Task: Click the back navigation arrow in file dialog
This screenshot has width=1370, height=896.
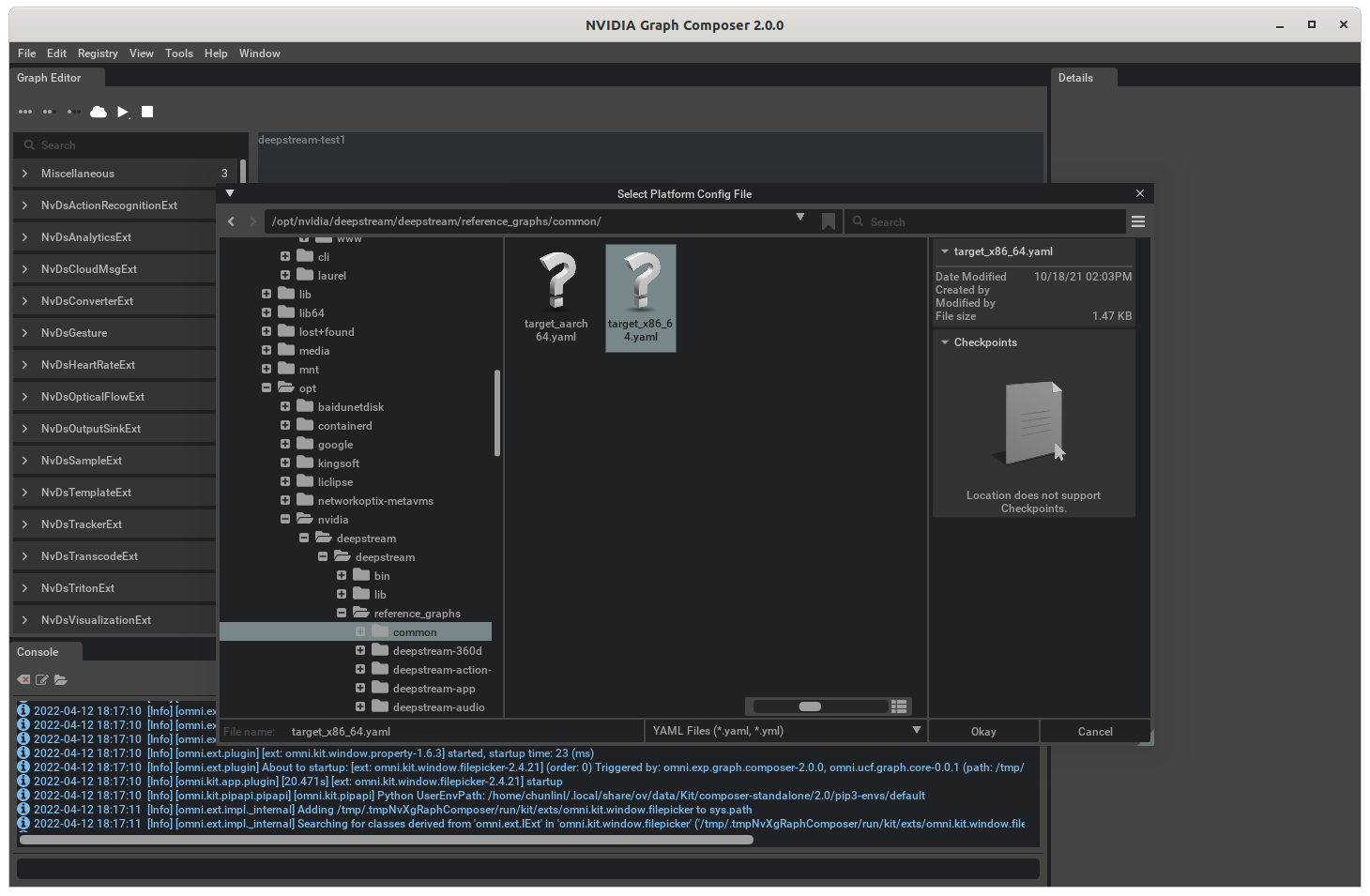Action: [231, 221]
